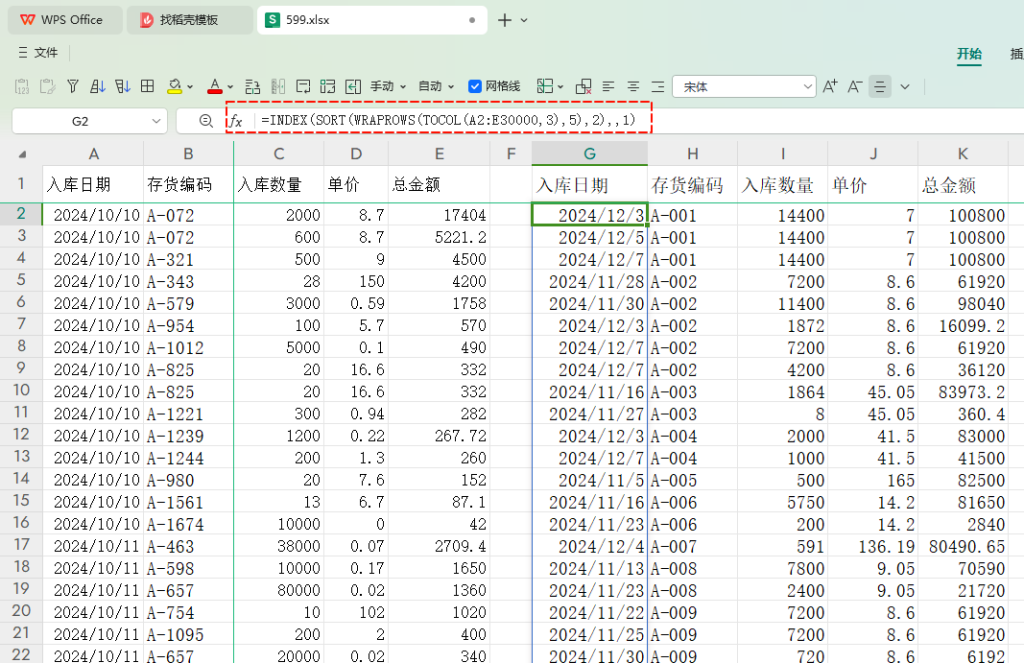Click cell K7 value 16099.2
Image resolution: width=1024 pixels, height=663 pixels.
963,325
